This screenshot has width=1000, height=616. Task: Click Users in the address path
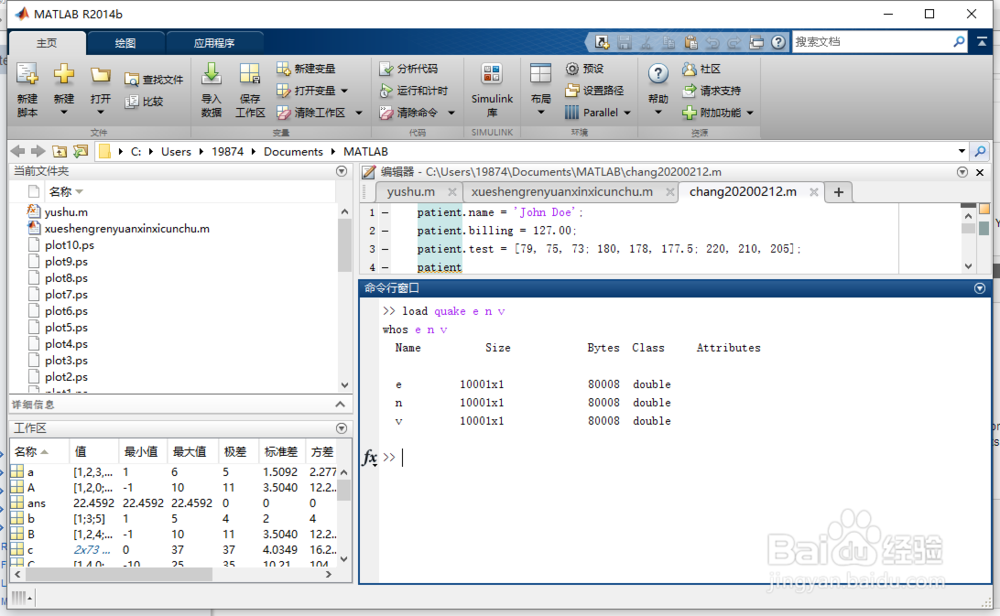tap(176, 151)
